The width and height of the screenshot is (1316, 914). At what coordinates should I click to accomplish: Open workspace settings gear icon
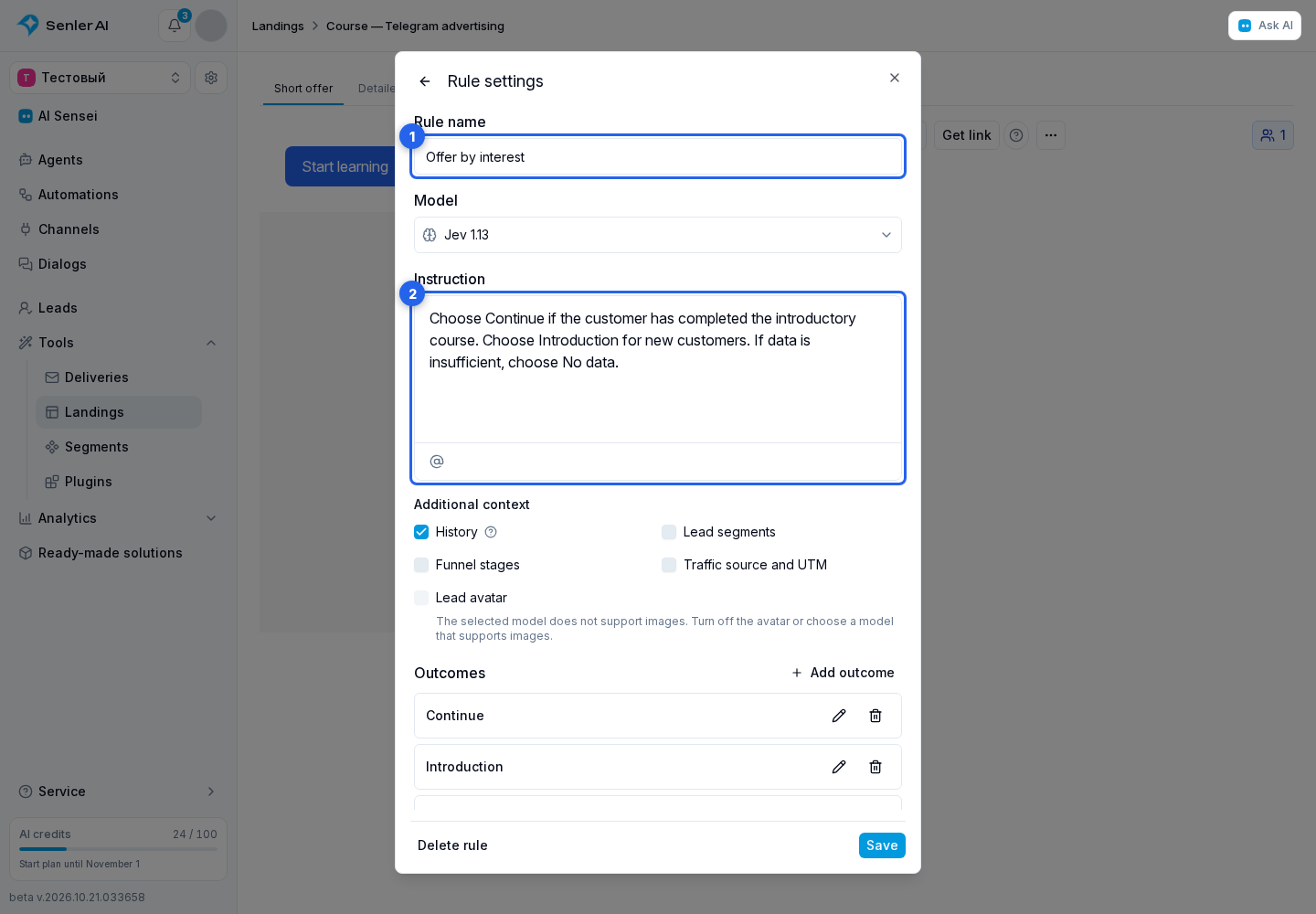tap(211, 78)
